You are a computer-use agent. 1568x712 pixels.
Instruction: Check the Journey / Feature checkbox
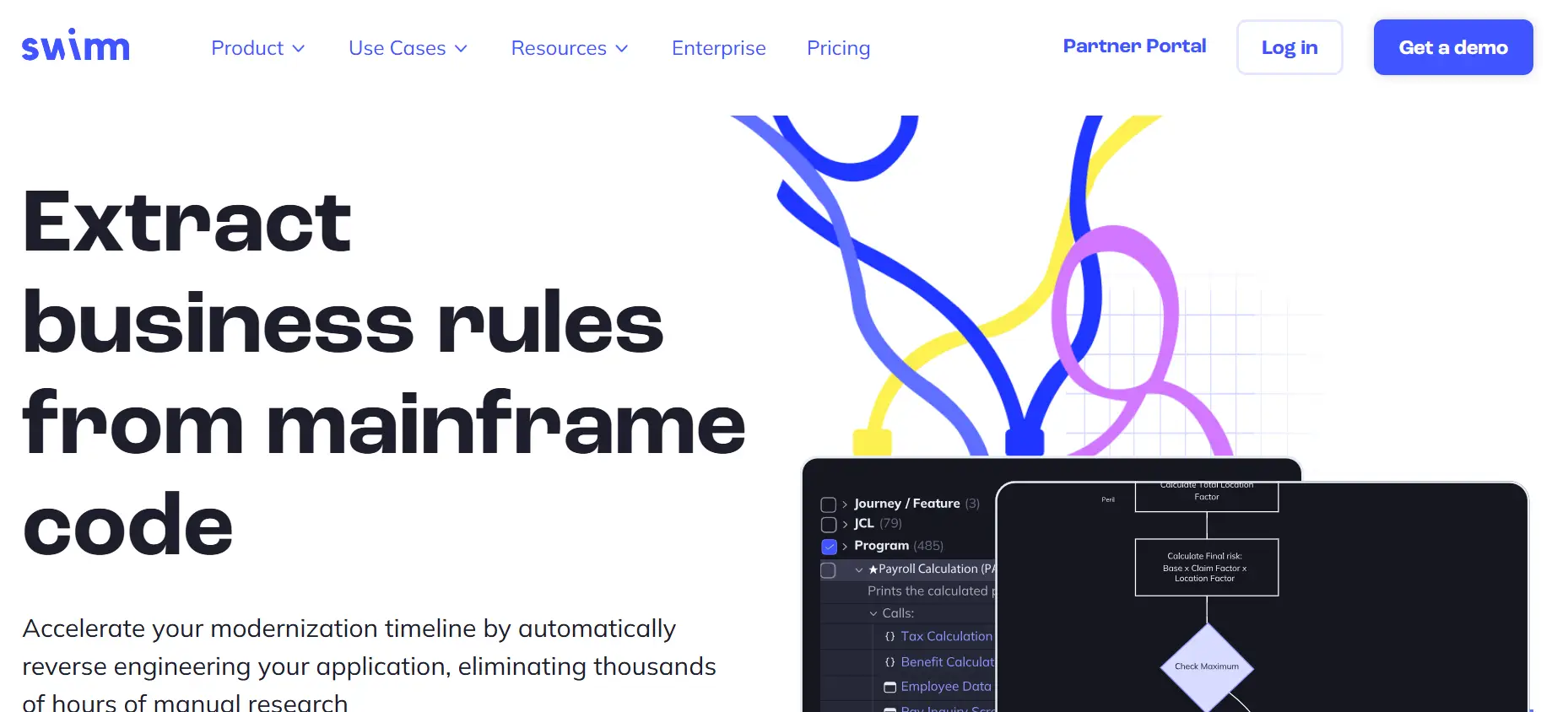pyautogui.click(x=828, y=504)
